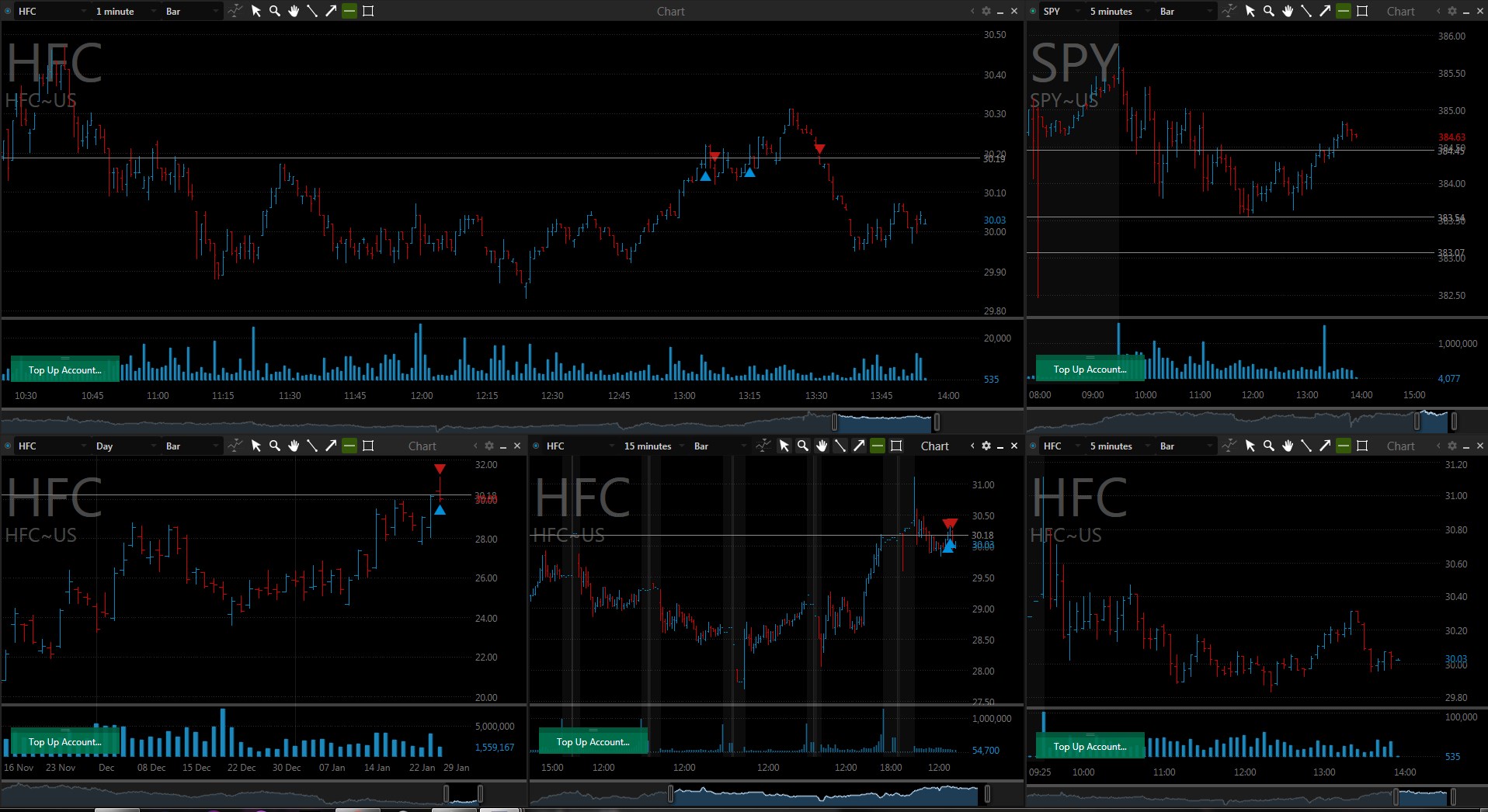Select trend line tool in bottom-right HFC 5 minutes chart
1488x812 pixels.
pos(1306,446)
